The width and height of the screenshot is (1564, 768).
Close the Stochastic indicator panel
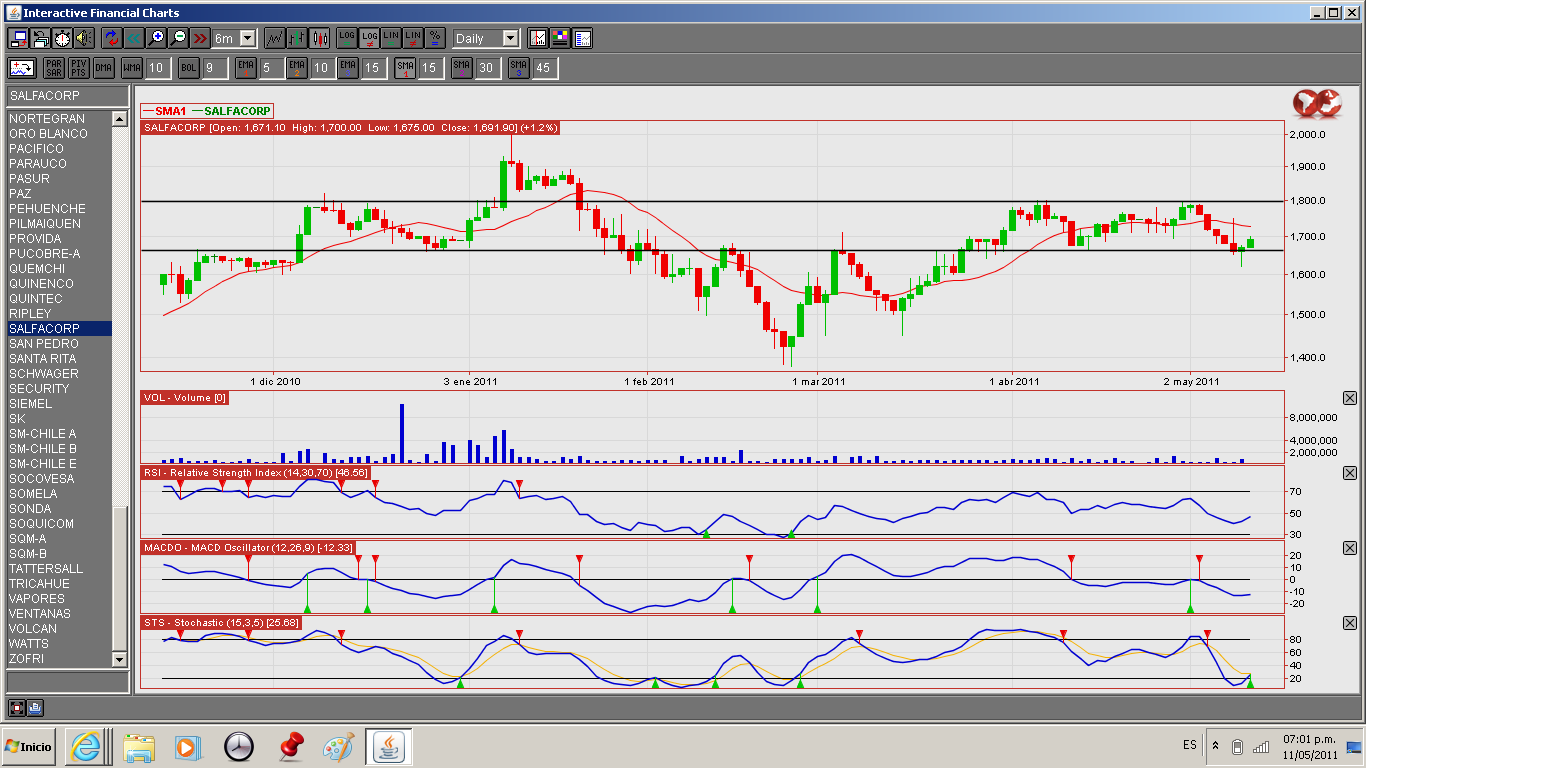tap(1349, 623)
